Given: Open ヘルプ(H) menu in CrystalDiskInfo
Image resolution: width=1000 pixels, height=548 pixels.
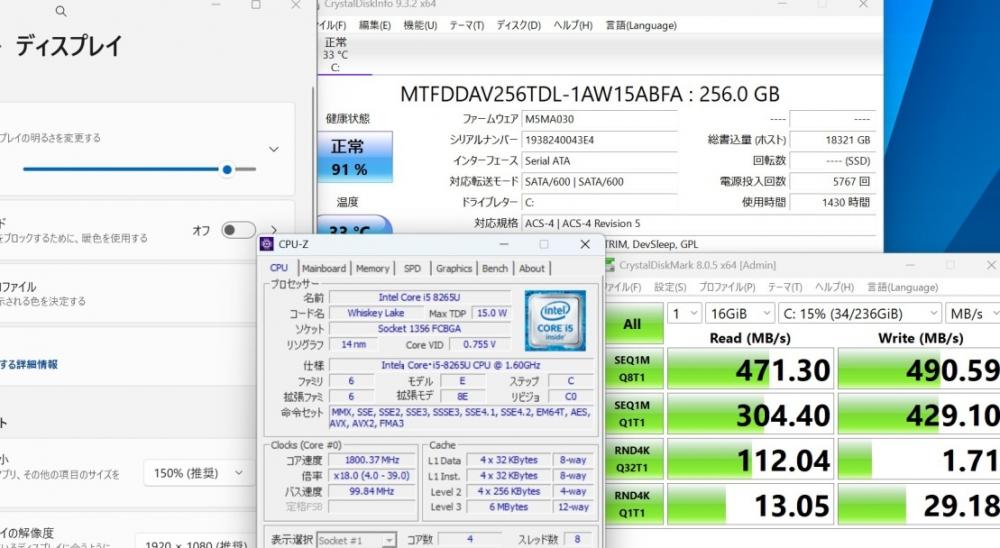Looking at the screenshot, I should tap(573, 26).
